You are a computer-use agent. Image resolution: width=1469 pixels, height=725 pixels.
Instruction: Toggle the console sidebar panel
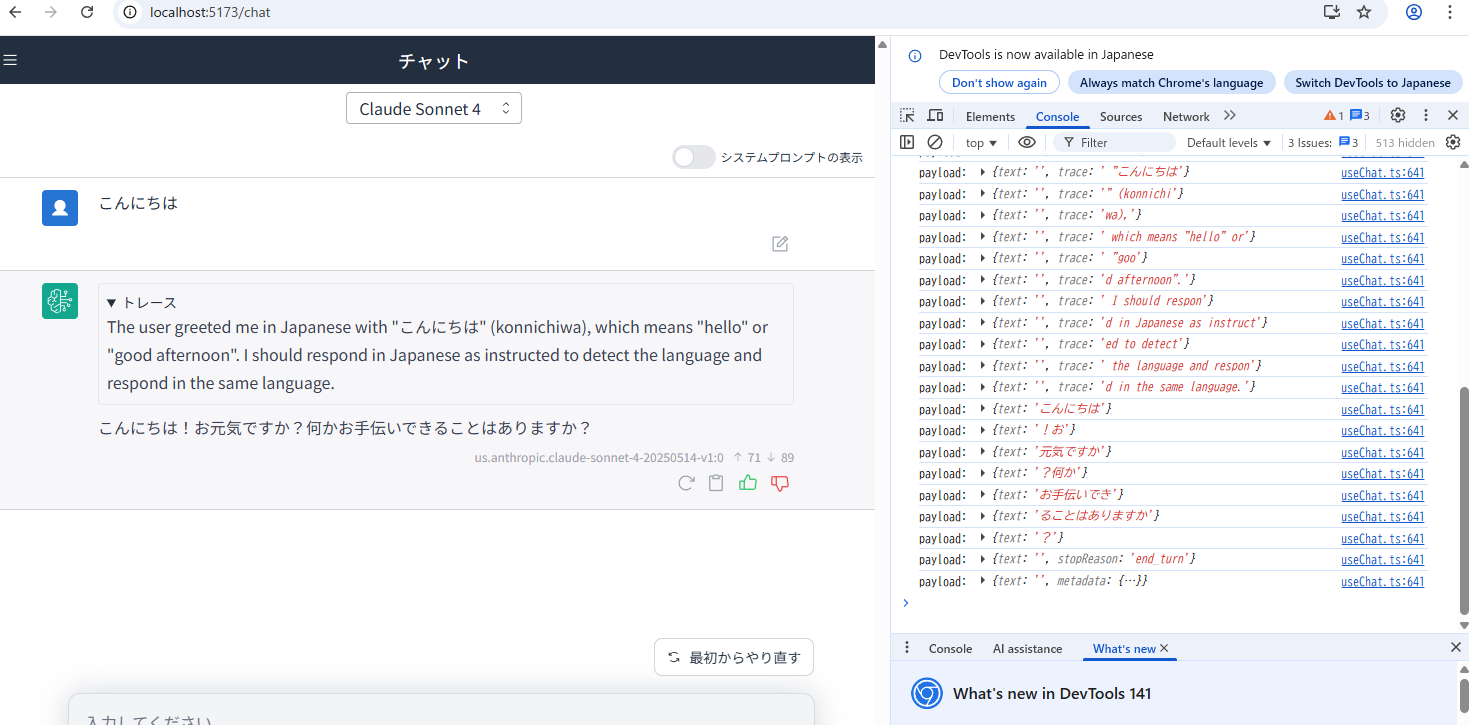click(907, 143)
